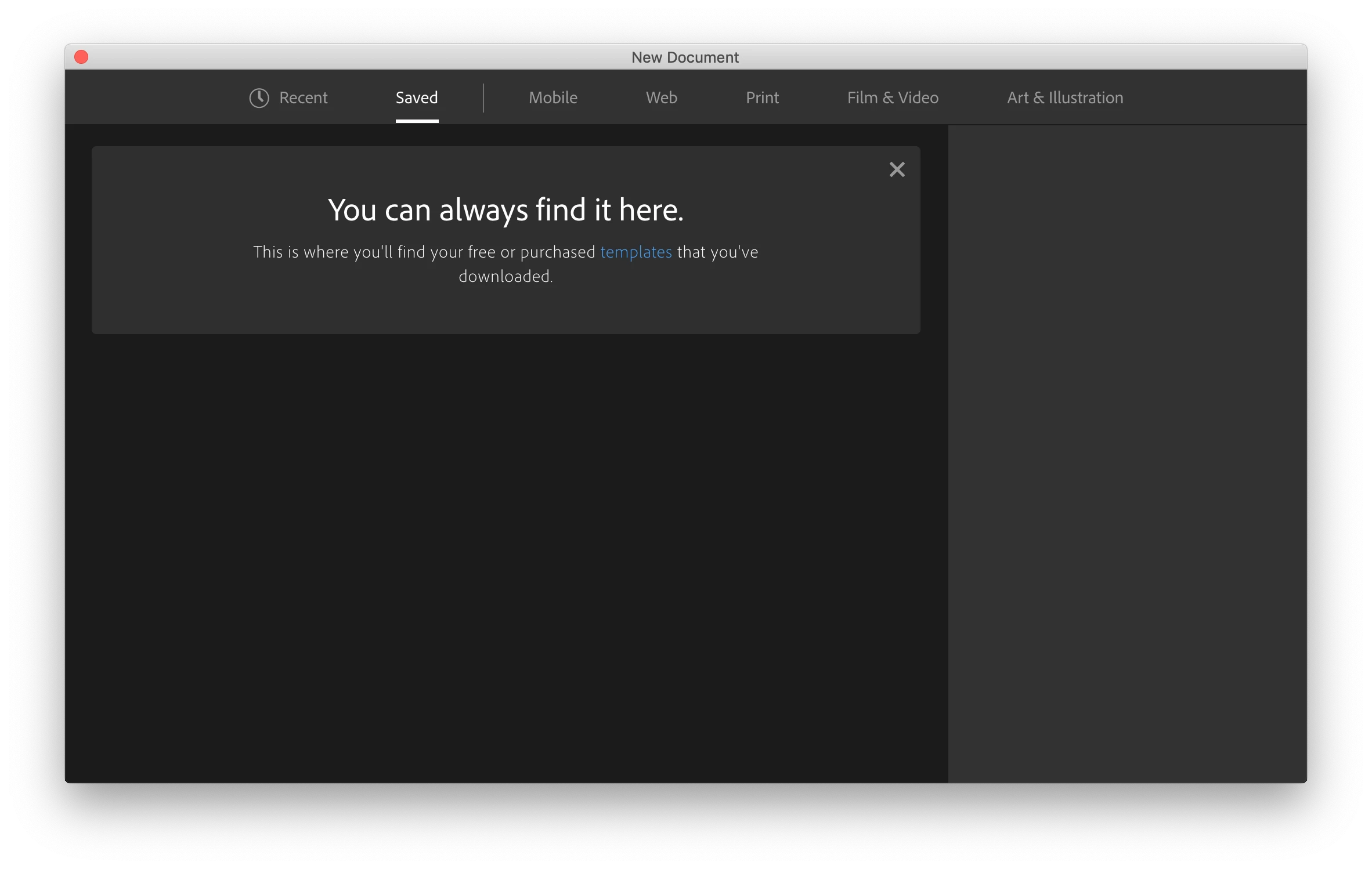Viewport: 1372px width, 869px height.
Task: Select the Saved tab
Action: click(x=417, y=98)
